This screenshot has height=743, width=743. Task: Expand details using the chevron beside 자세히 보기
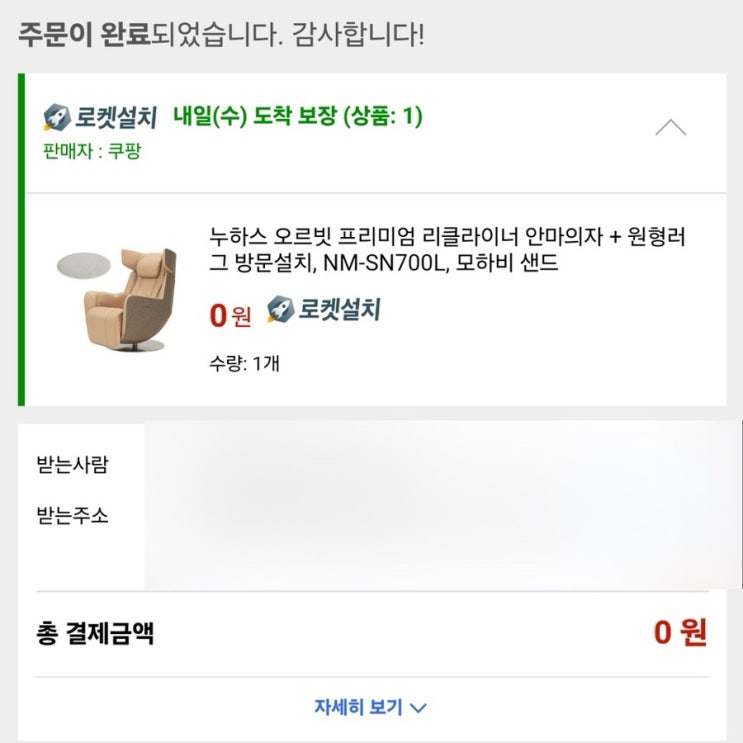[x=419, y=708]
